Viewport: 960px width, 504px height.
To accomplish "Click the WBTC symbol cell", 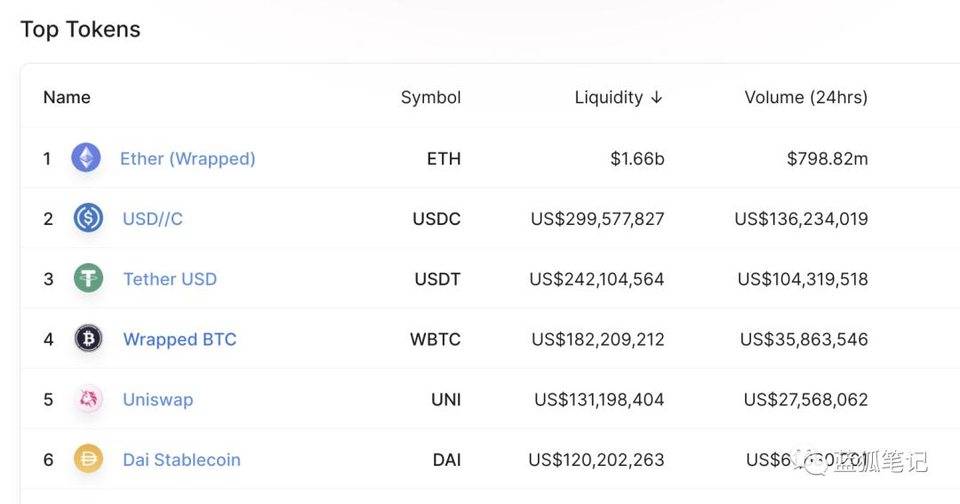I will coord(435,339).
